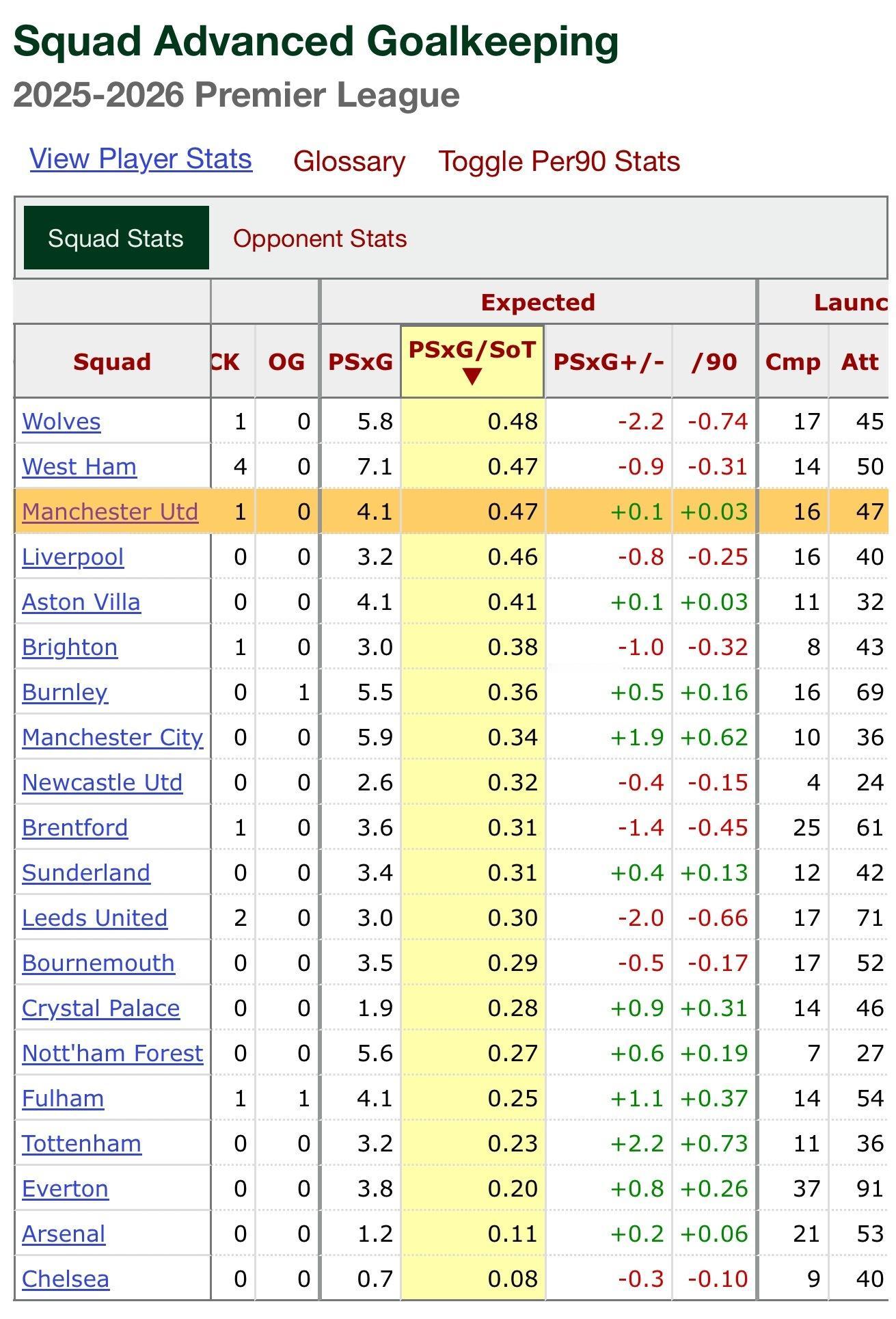The width and height of the screenshot is (896, 1319).
Task: Open the Tottenham squad link
Action: (82, 1143)
